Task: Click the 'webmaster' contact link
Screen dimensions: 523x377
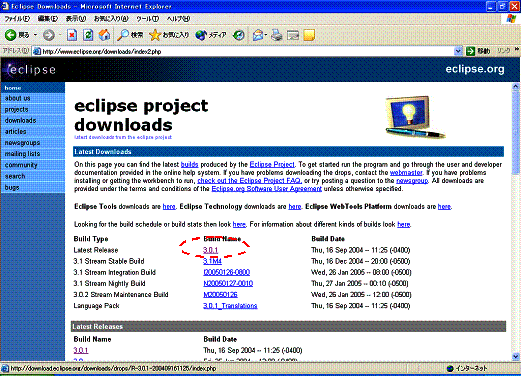Action: (406, 172)
